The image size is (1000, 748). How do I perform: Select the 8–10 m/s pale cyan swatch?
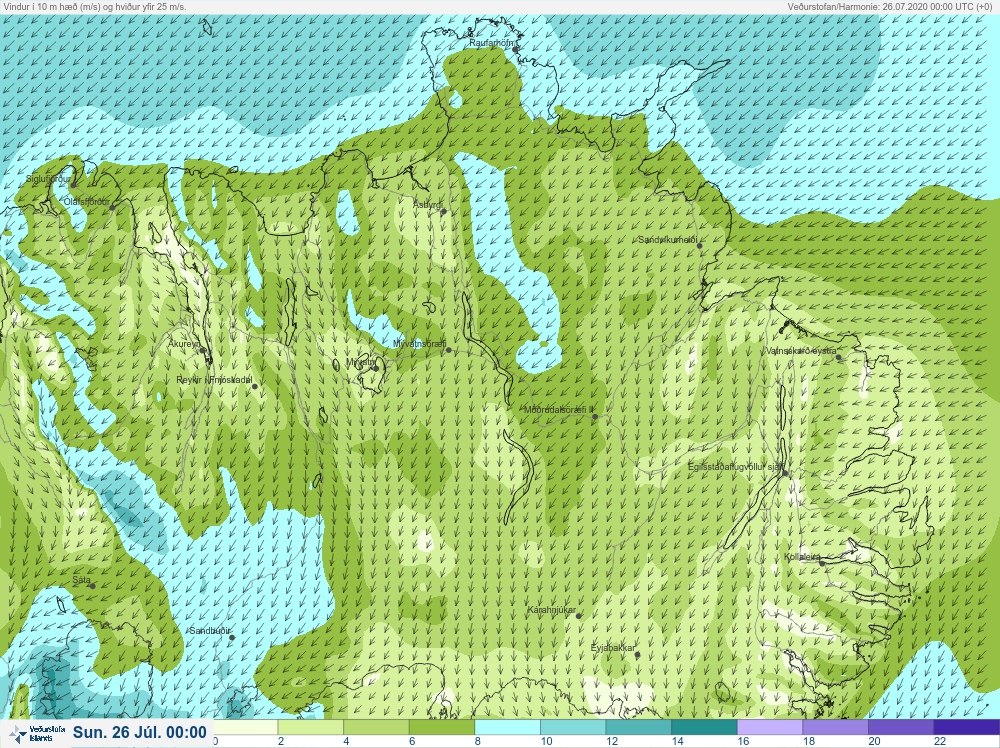508,728
